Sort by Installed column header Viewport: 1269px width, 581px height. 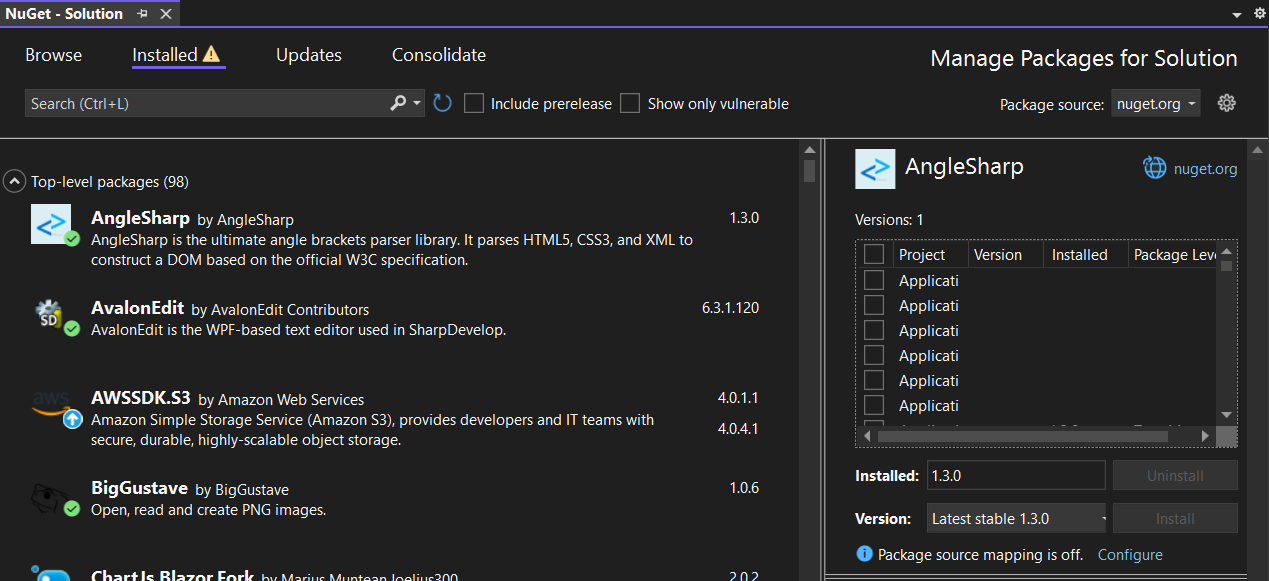(x=1085, y=254)
